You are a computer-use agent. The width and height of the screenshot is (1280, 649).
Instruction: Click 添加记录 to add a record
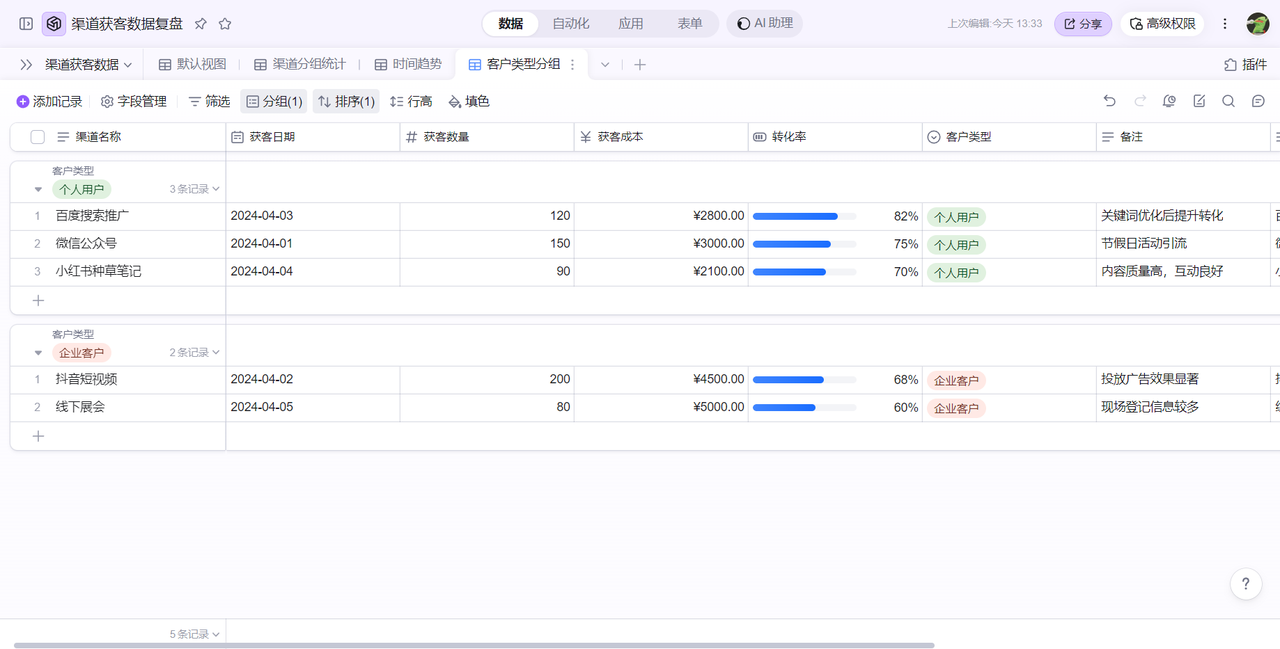tap(50, 101)
